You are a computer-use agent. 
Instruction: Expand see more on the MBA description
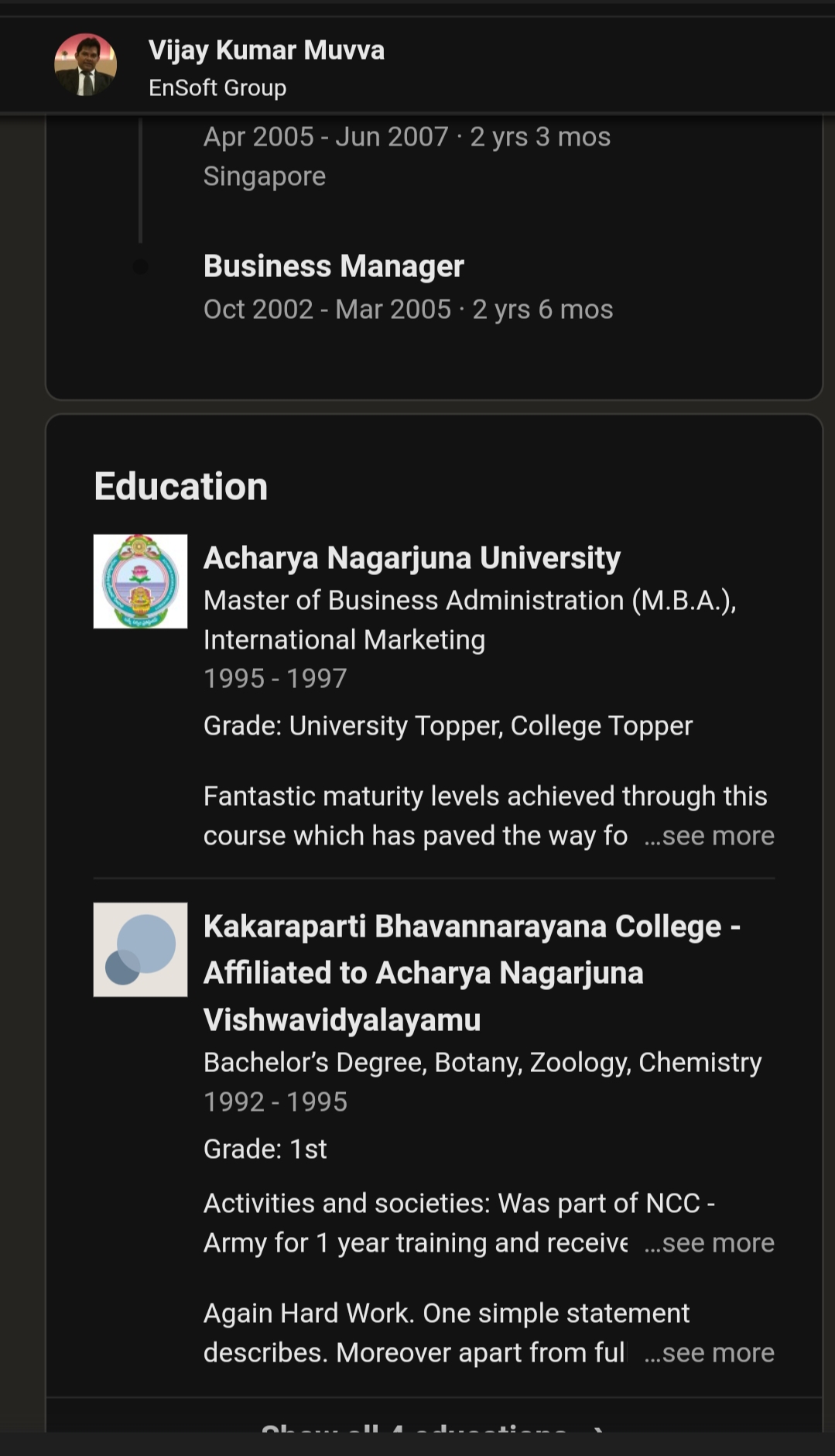click(x=709, y=836)
